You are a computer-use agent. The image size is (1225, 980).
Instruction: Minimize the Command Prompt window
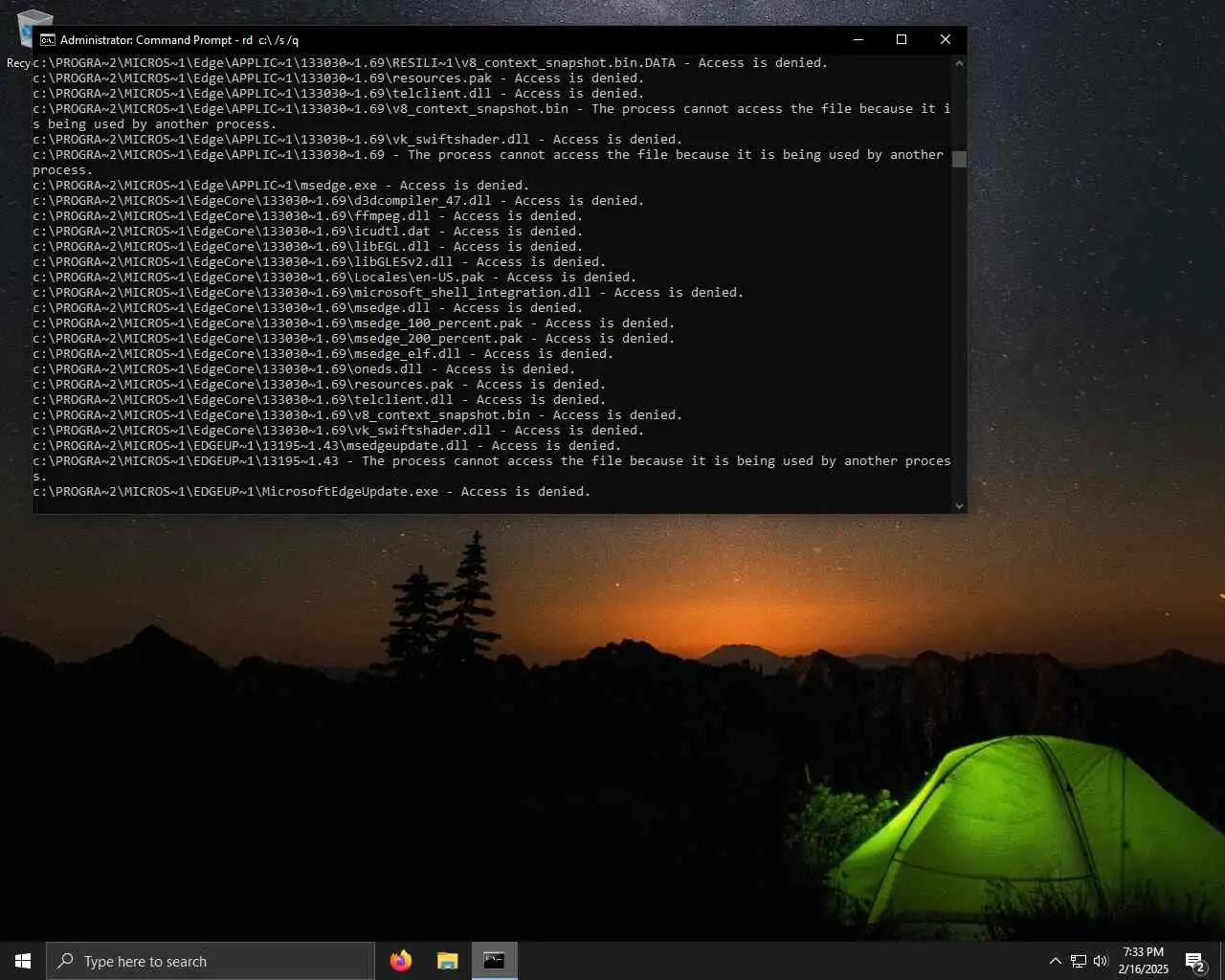858,39
